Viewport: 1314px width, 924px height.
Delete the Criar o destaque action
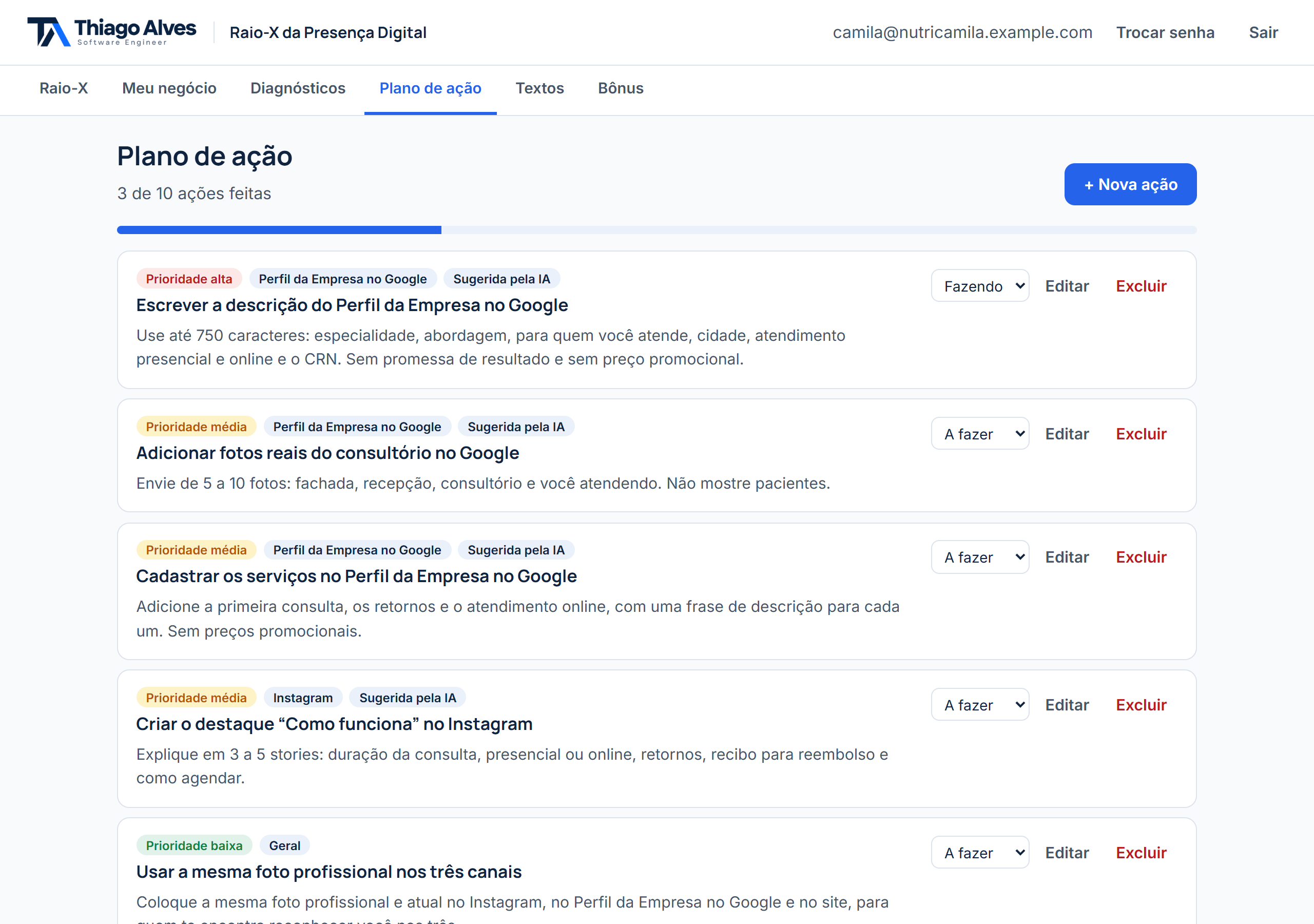click(x=1141, y=705)
